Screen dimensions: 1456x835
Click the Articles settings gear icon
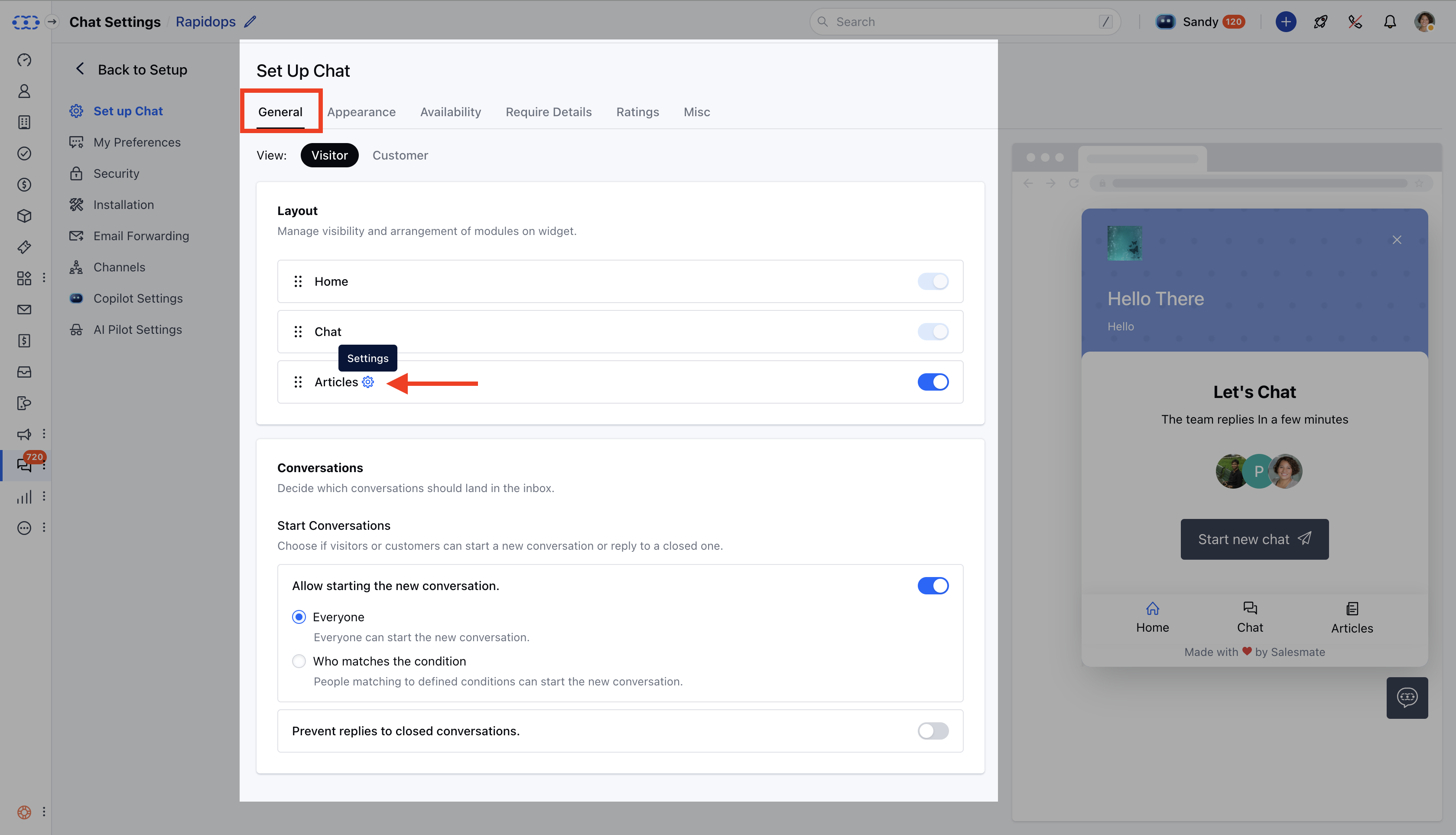pos(368,382)
